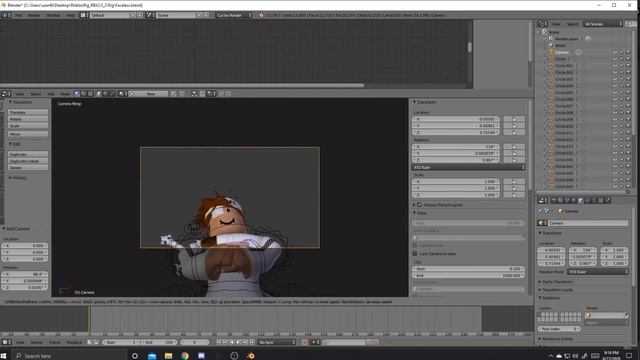Click the Duplicate Linked button
This screenshot has width=640, height=360.
click(28, 161)
